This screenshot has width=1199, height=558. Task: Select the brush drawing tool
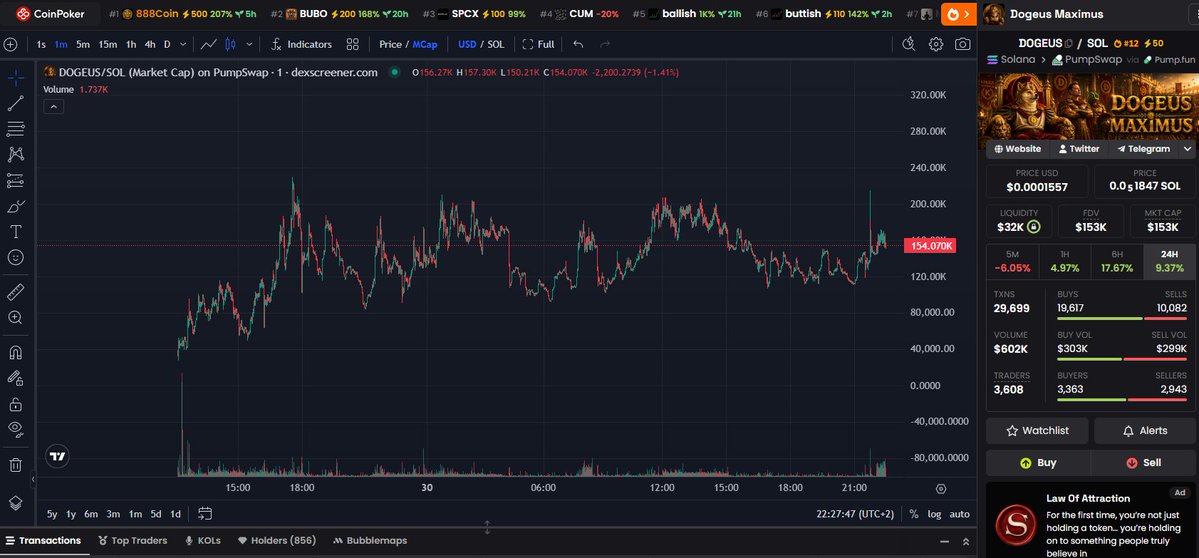16,206
